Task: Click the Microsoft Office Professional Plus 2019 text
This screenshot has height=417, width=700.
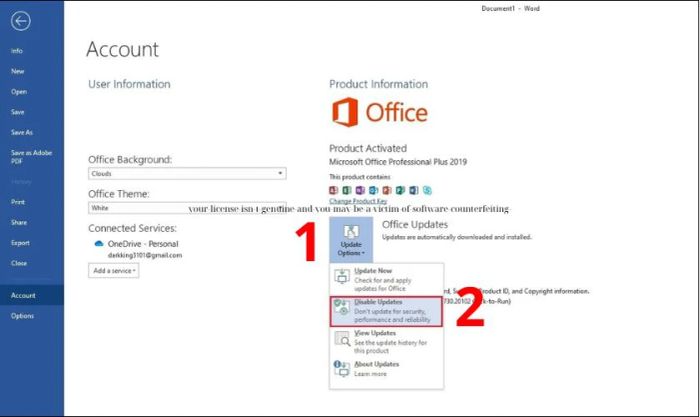Action: tap(398, 162)
